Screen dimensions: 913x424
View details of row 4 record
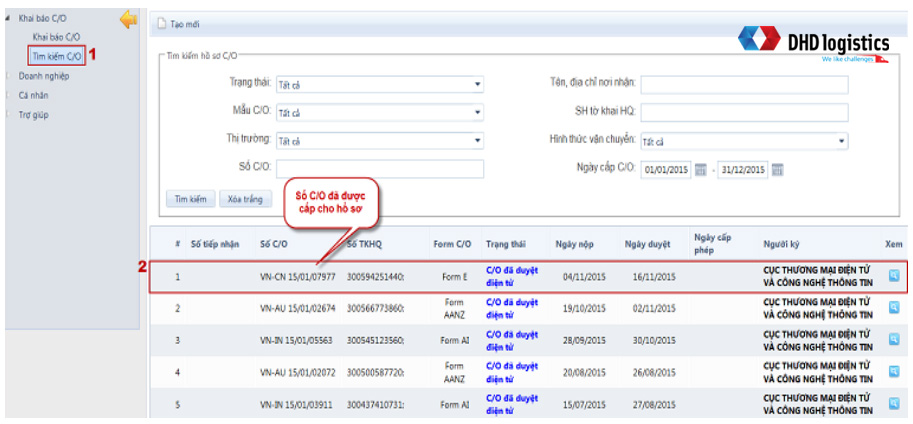[894, 372]
